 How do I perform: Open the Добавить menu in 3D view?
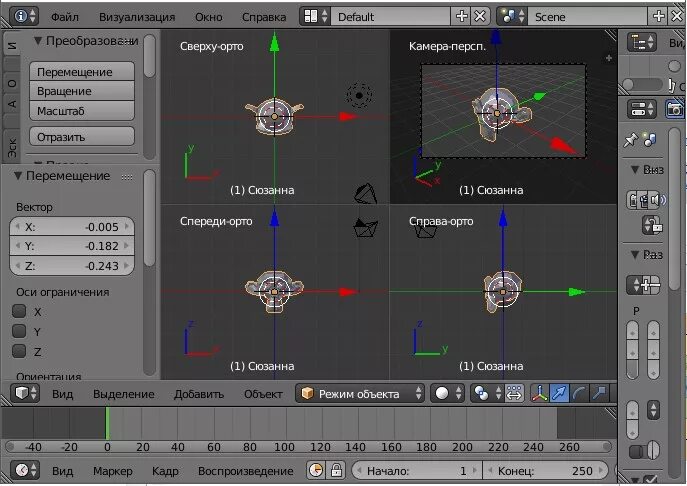[x=199, y=394]
